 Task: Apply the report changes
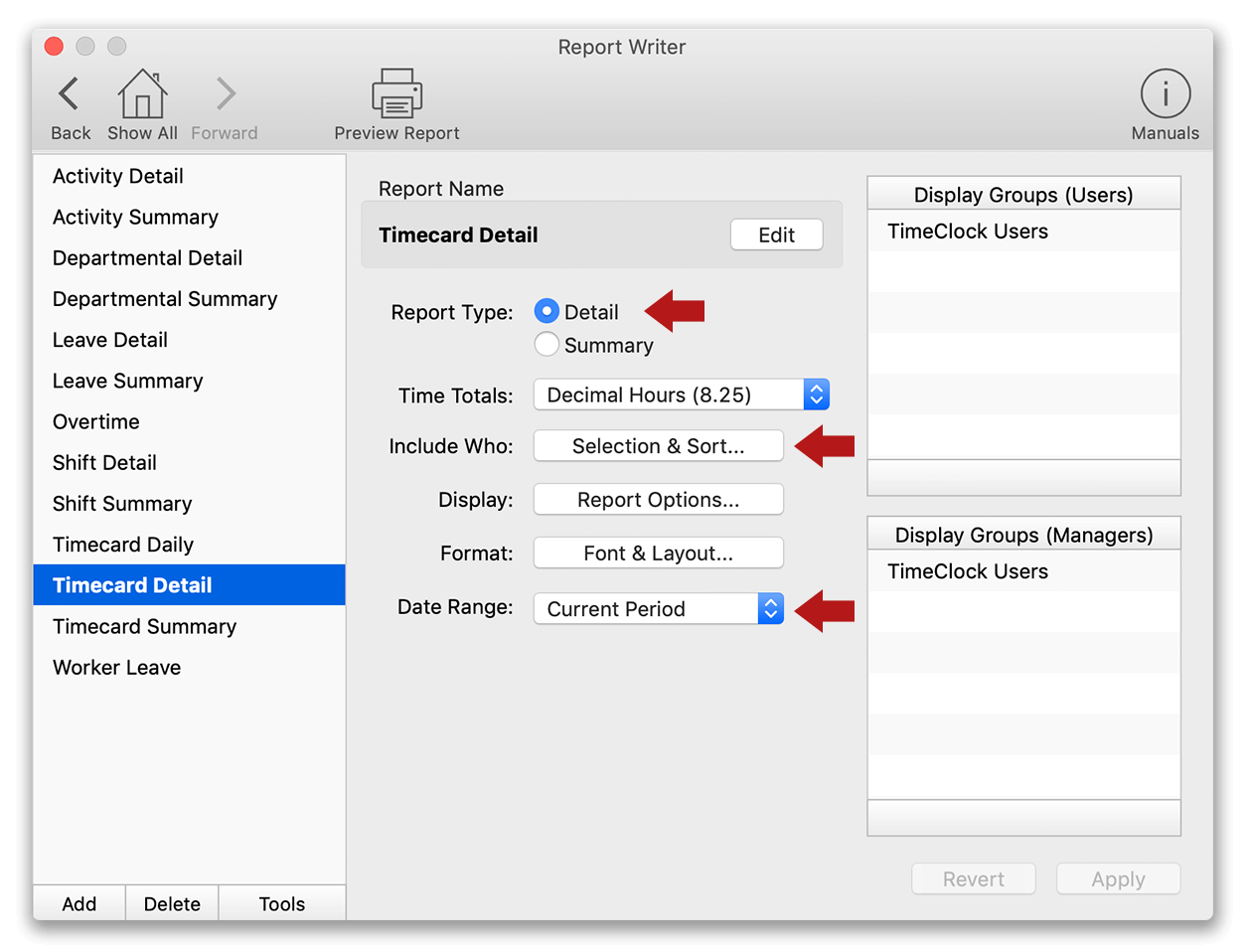tap(1118, 878)
